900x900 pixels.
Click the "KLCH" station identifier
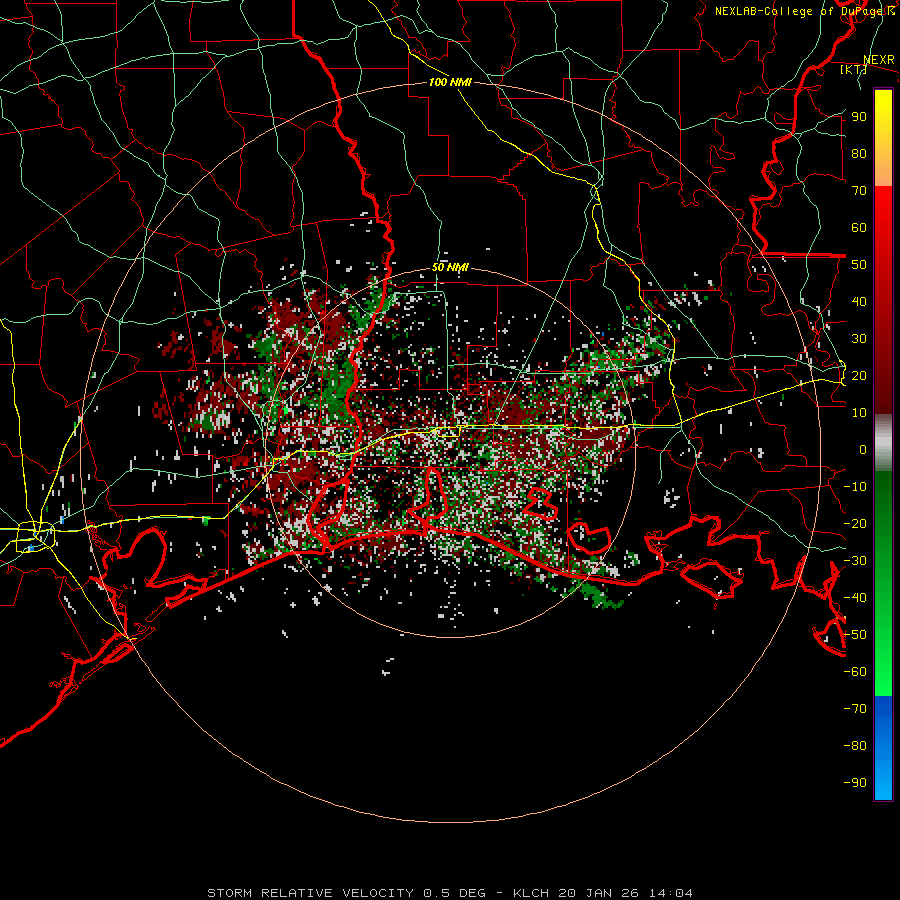click(x=530, y=893)
